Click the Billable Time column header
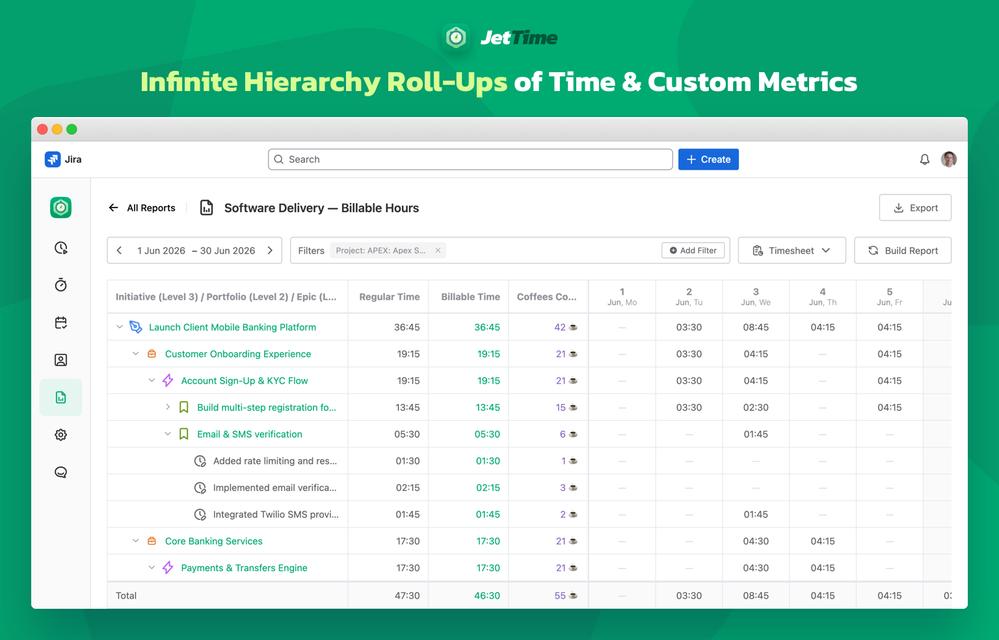Image resolution: width=999 pixels, height=640 pixels. 470,297
